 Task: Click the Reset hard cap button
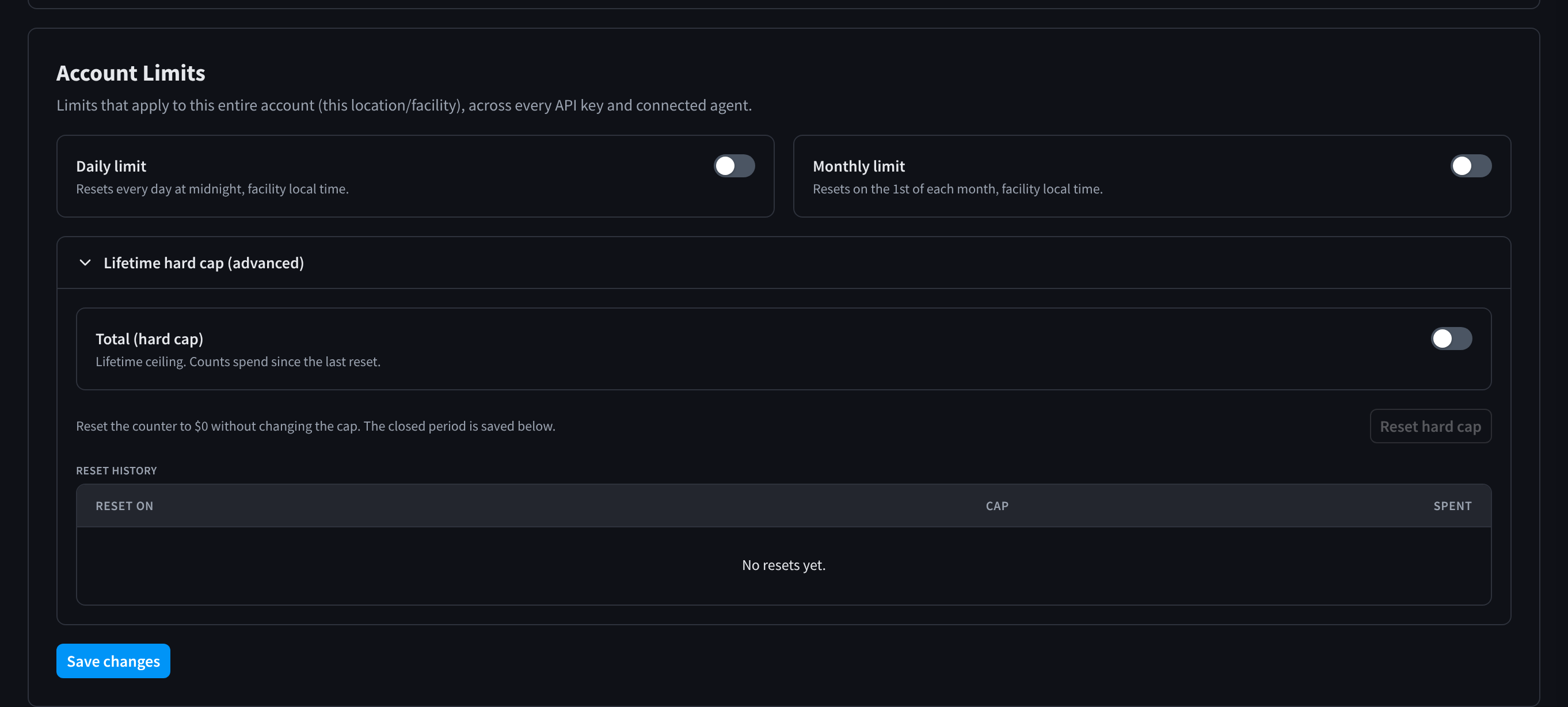[1430, 426]
